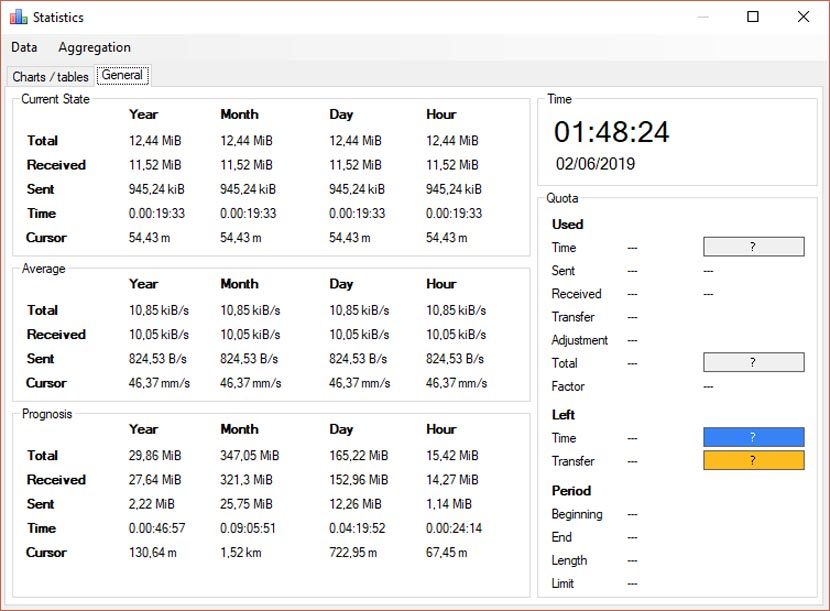Screen dimensions: 830x611
Task: Click Prognosis Year Sent 2,22 MiB
Action: [x=151, y=504]
